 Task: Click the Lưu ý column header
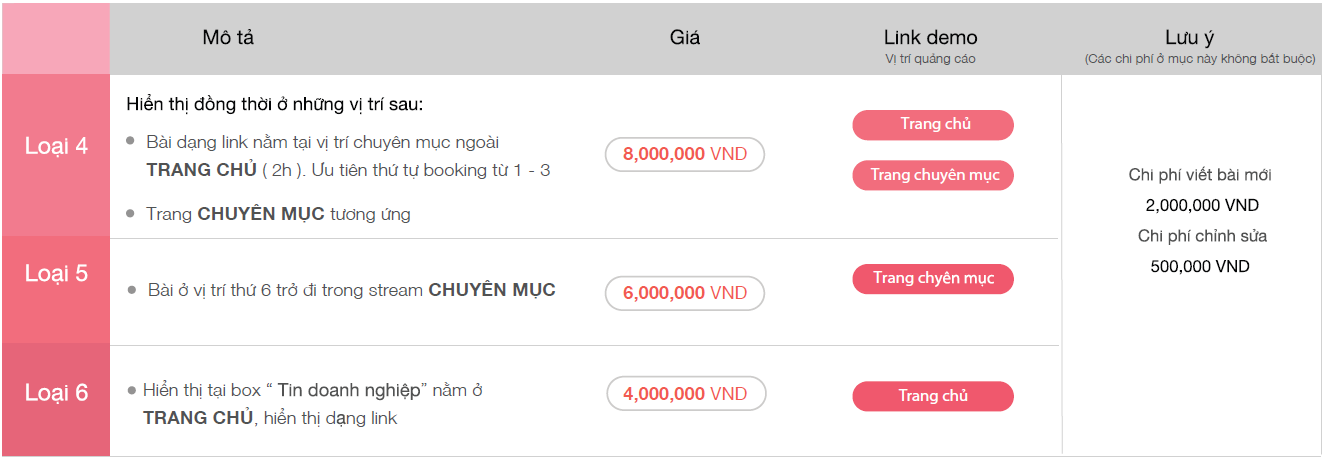[x=1190, y=38]
